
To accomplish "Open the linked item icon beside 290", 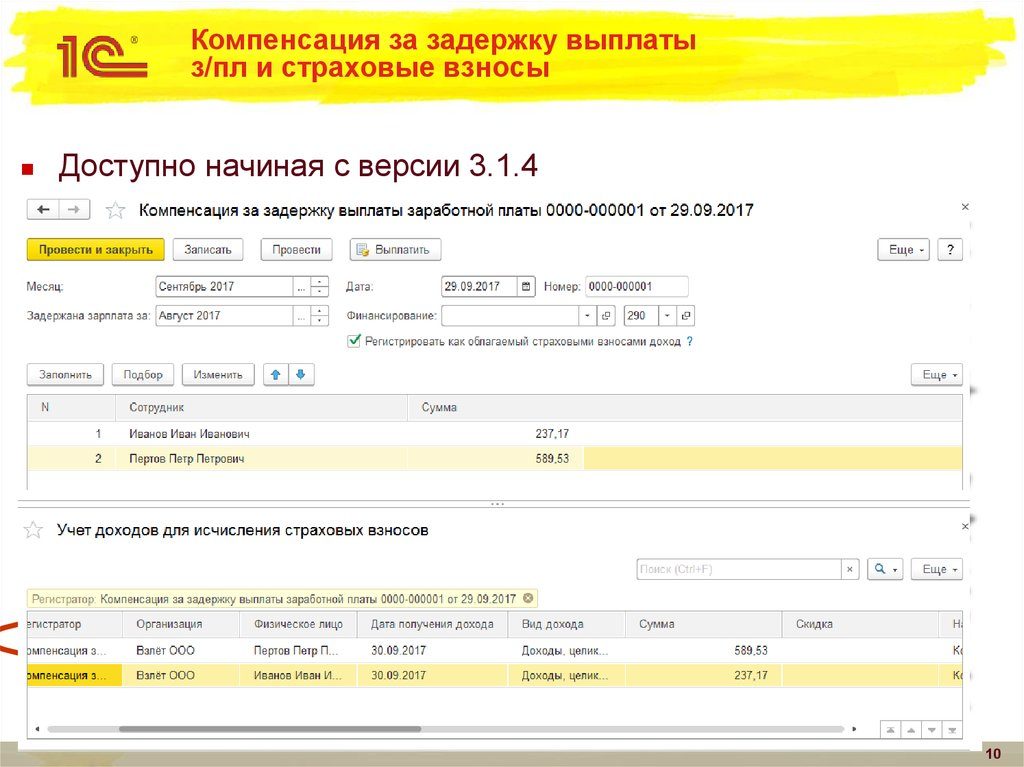I will [x=686, y=316].
